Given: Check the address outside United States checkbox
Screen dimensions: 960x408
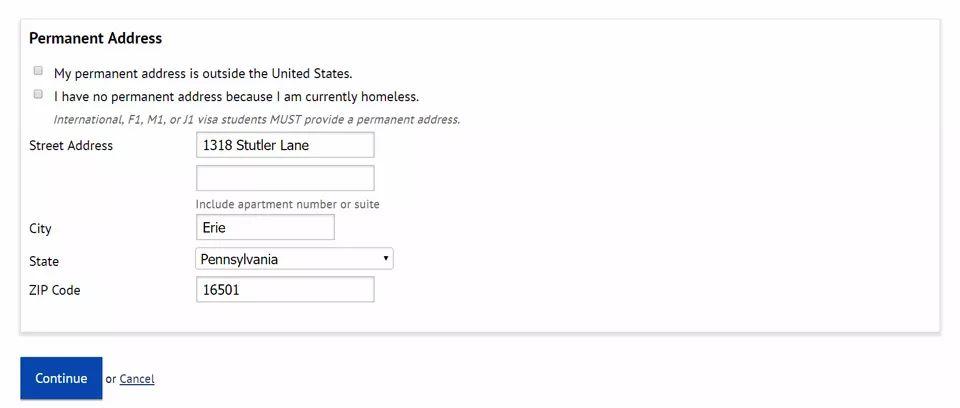Looking at the screenshot, I should pyautogui.click(x=38, y=71).
